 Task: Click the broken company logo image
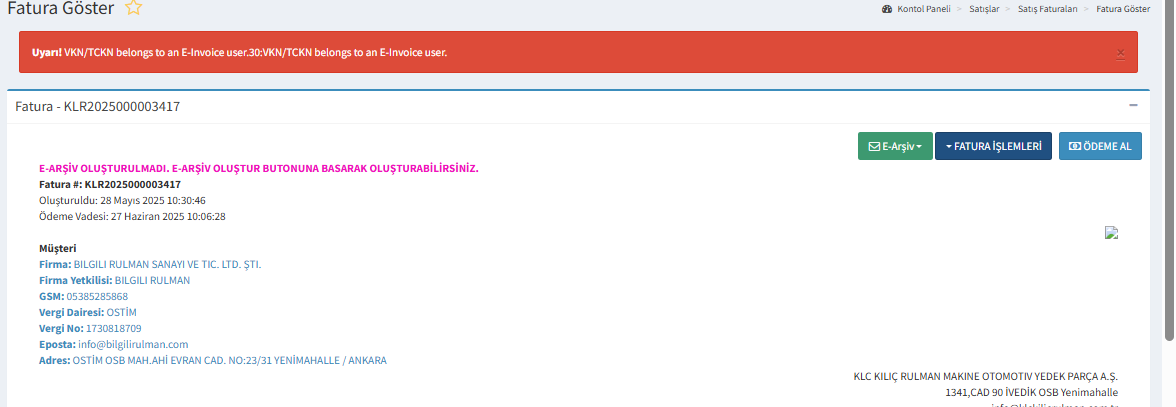1110,232
